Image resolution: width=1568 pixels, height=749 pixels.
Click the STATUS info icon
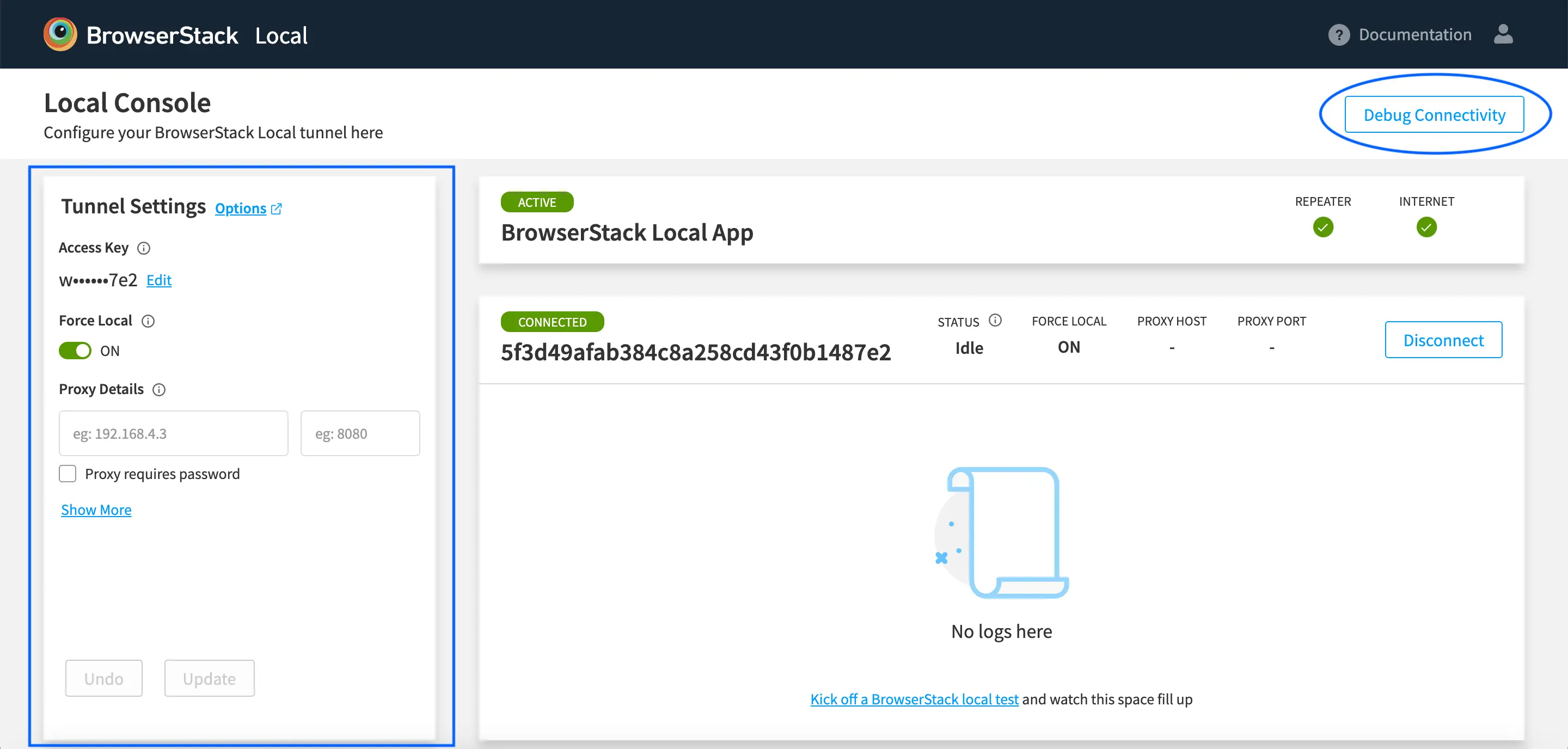995,320
